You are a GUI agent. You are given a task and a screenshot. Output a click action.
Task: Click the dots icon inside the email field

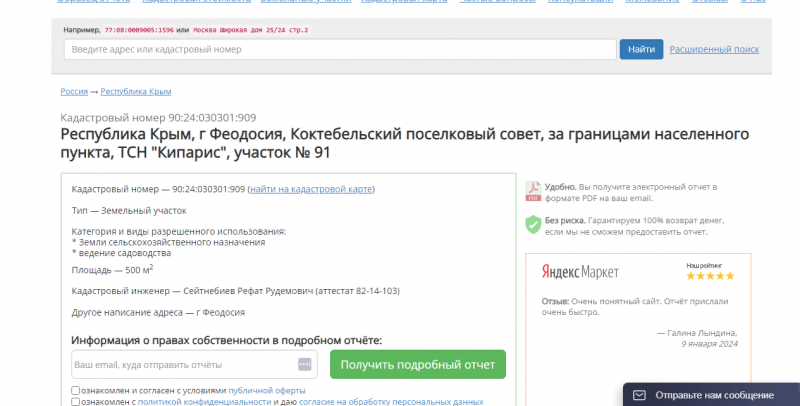pos(305,364)
